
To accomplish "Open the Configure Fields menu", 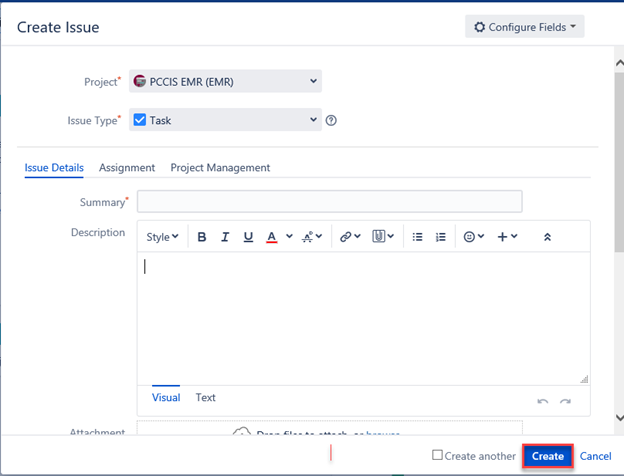I will point(525,27).
